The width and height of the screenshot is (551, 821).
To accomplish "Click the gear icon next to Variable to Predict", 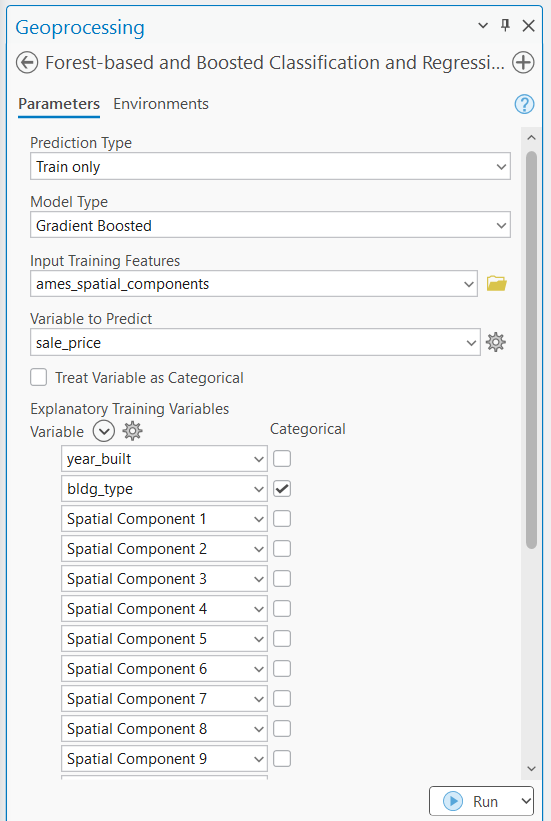I will pos(495,342).
